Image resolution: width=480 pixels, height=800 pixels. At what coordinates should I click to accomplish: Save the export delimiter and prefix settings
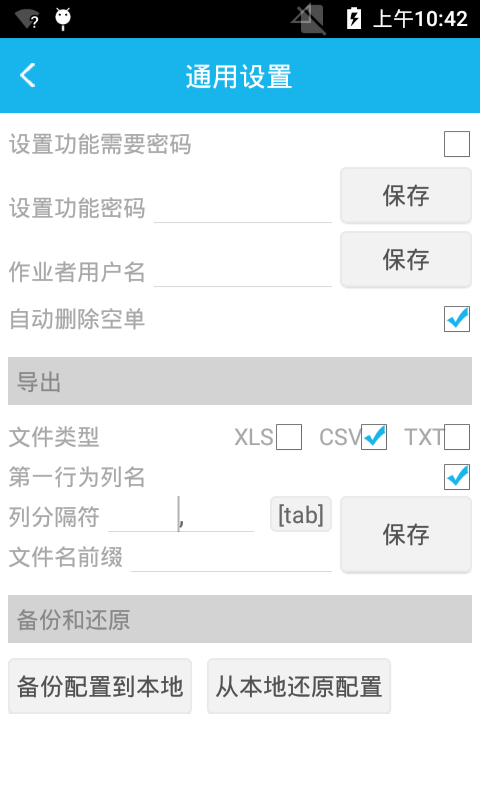click(406, 534)
